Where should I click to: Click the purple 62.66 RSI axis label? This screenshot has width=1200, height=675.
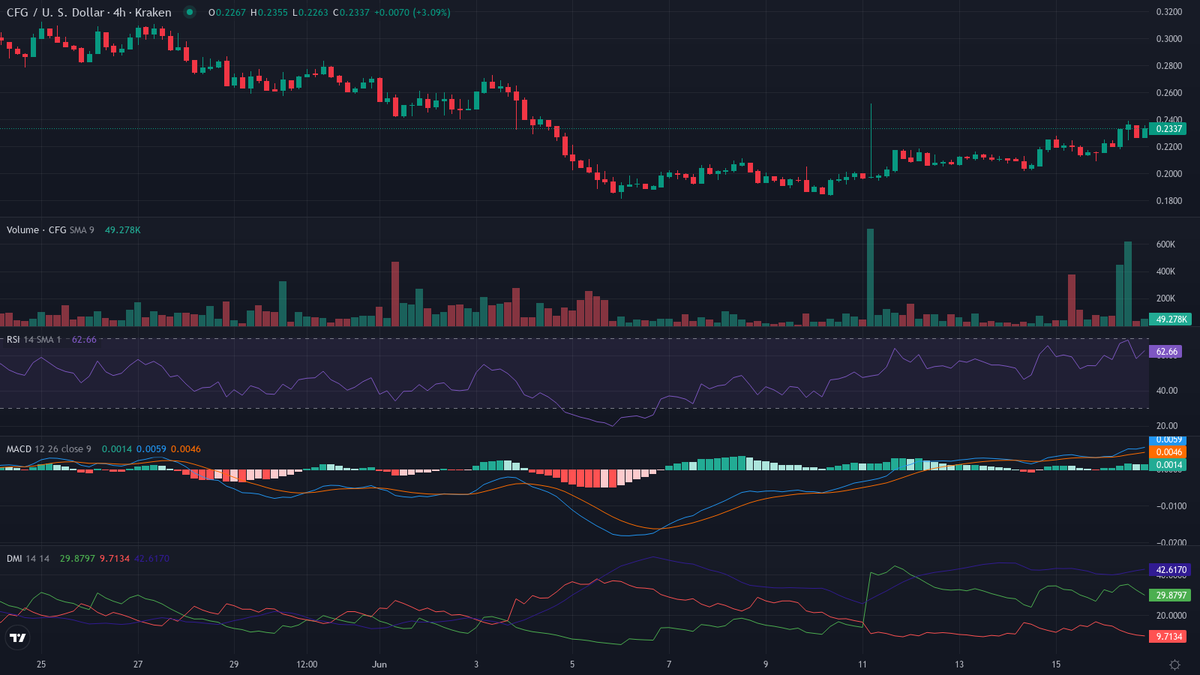click(x=1167, y=352)
